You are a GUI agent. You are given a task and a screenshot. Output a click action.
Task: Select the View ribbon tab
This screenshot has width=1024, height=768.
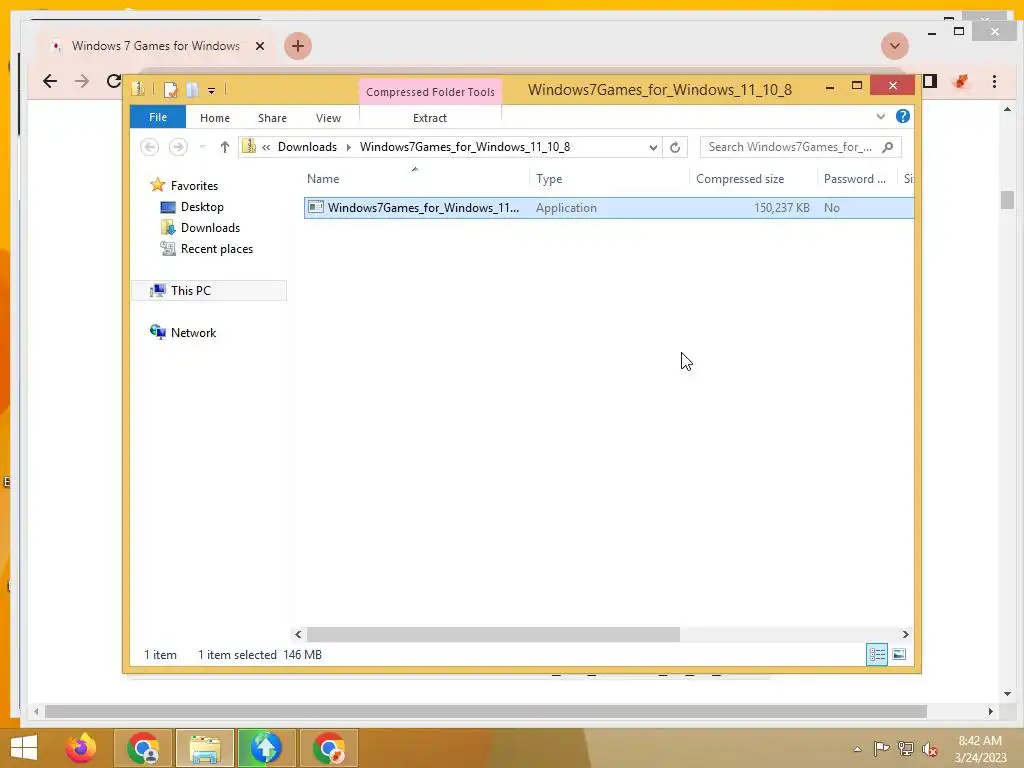[x=328, y=118]
